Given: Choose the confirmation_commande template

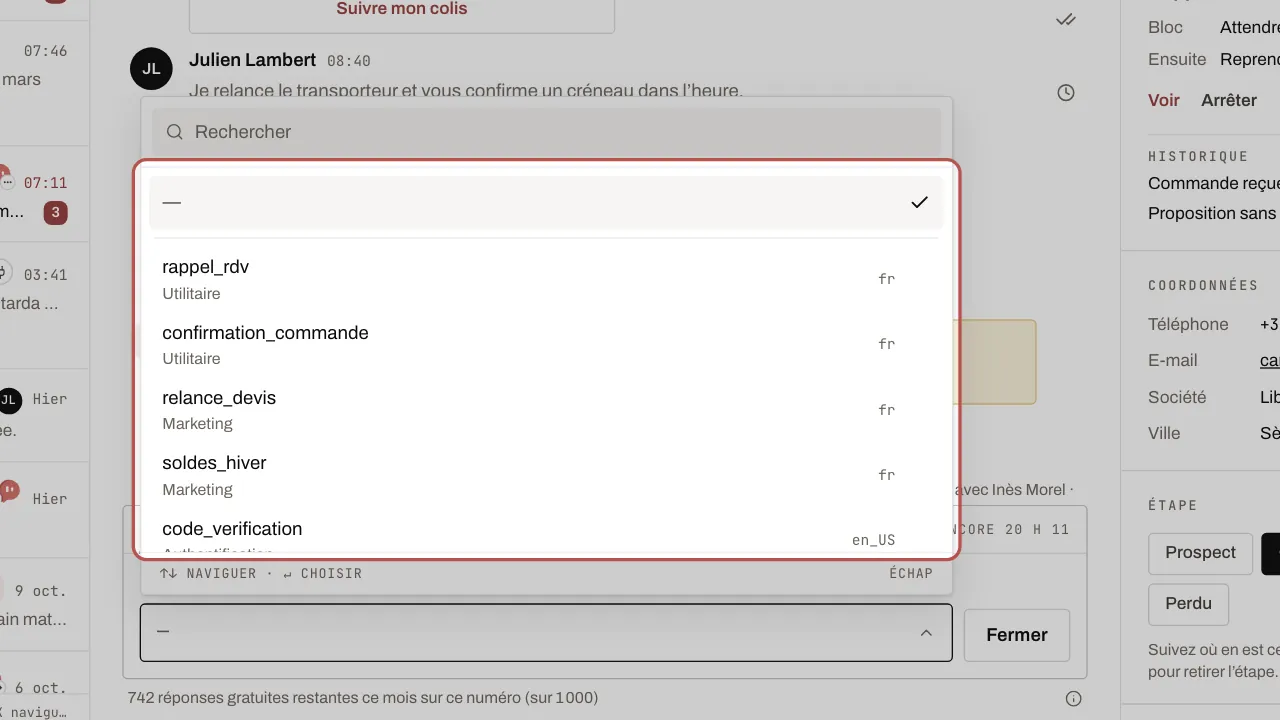Looking at the screenshot, I should pos(546,344).
